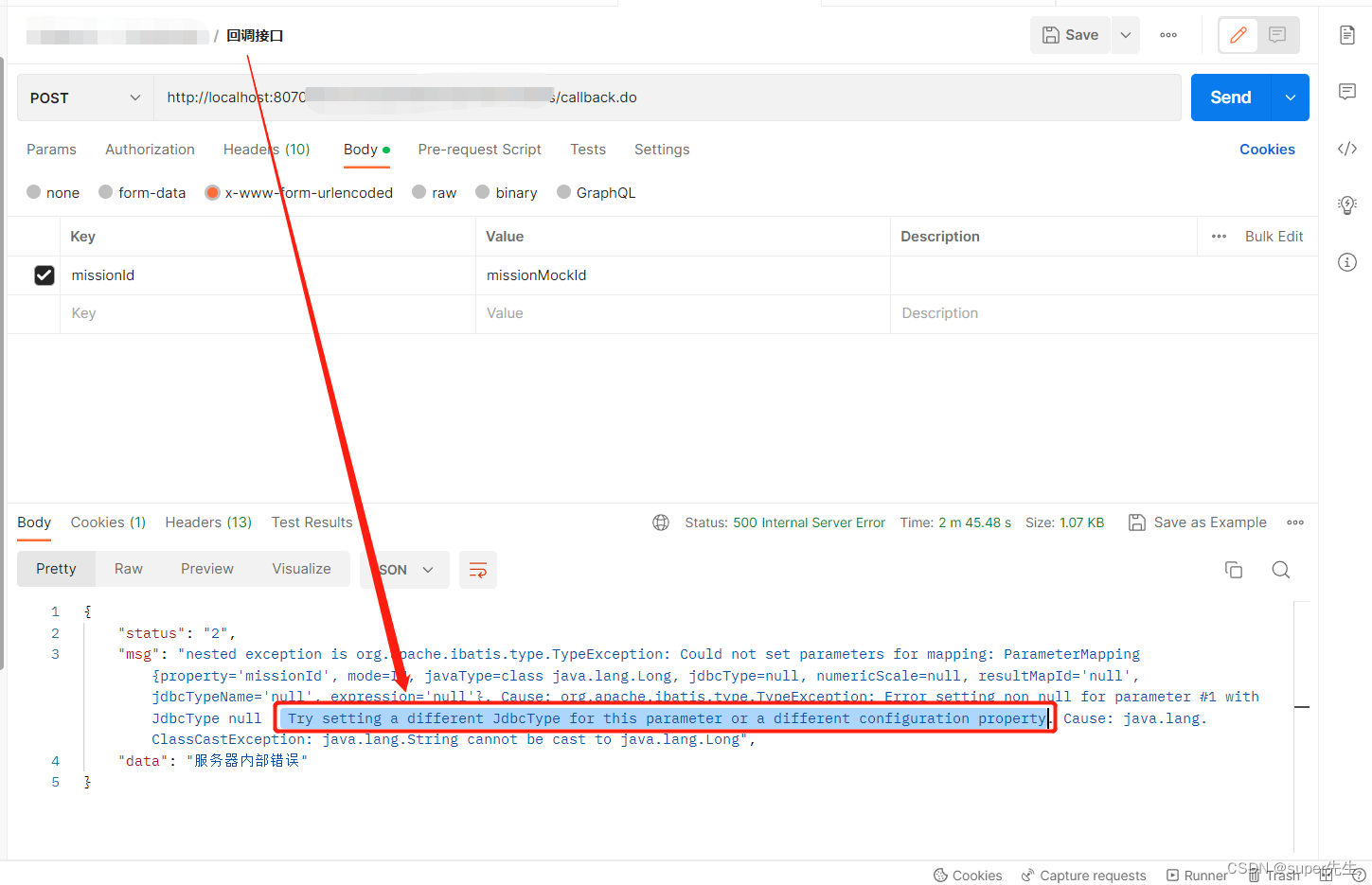Select the raw body type

pos(435,192)
